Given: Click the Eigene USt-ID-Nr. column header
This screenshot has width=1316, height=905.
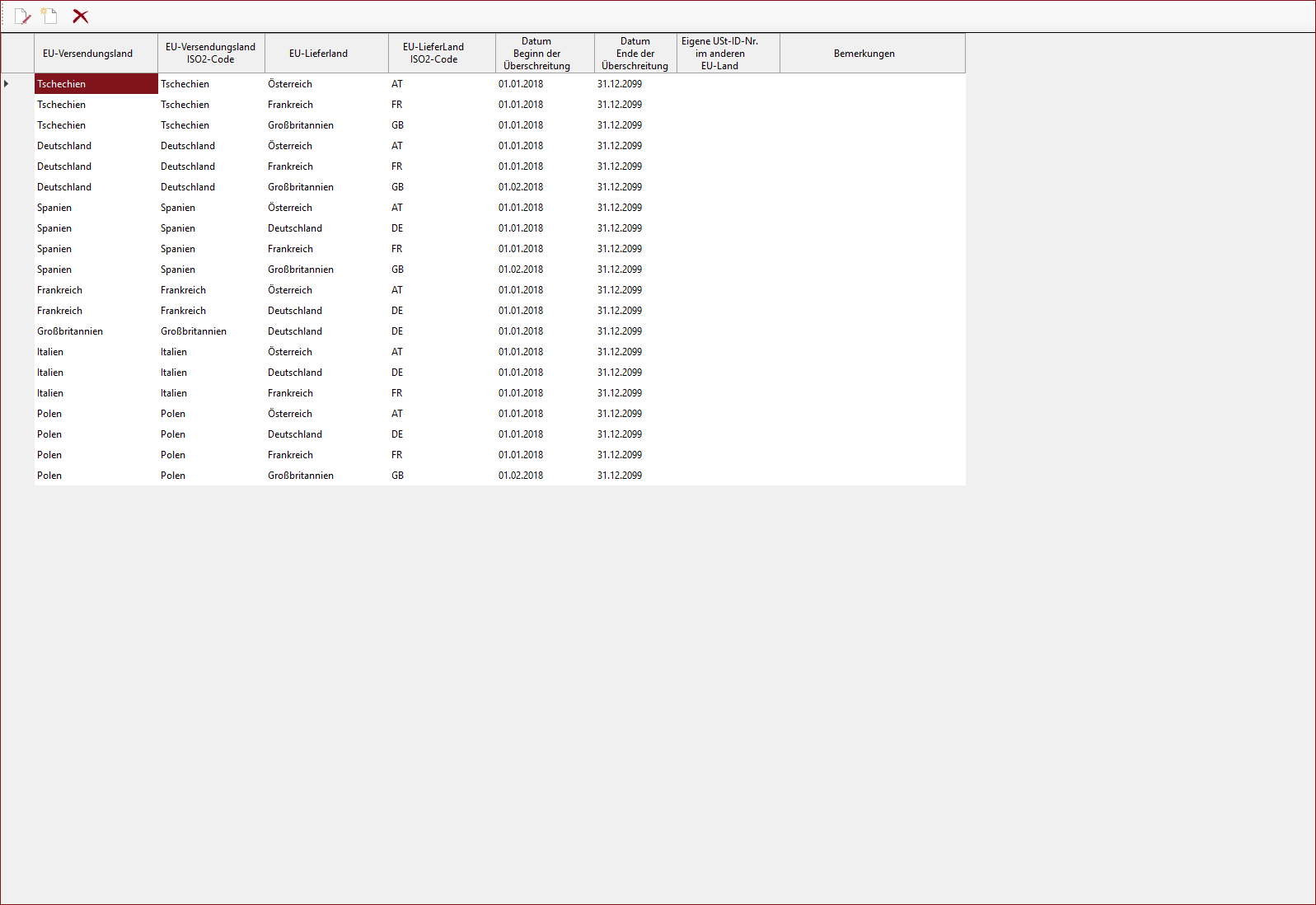Looking at the screenshot, I should click(x=719, y=54).
